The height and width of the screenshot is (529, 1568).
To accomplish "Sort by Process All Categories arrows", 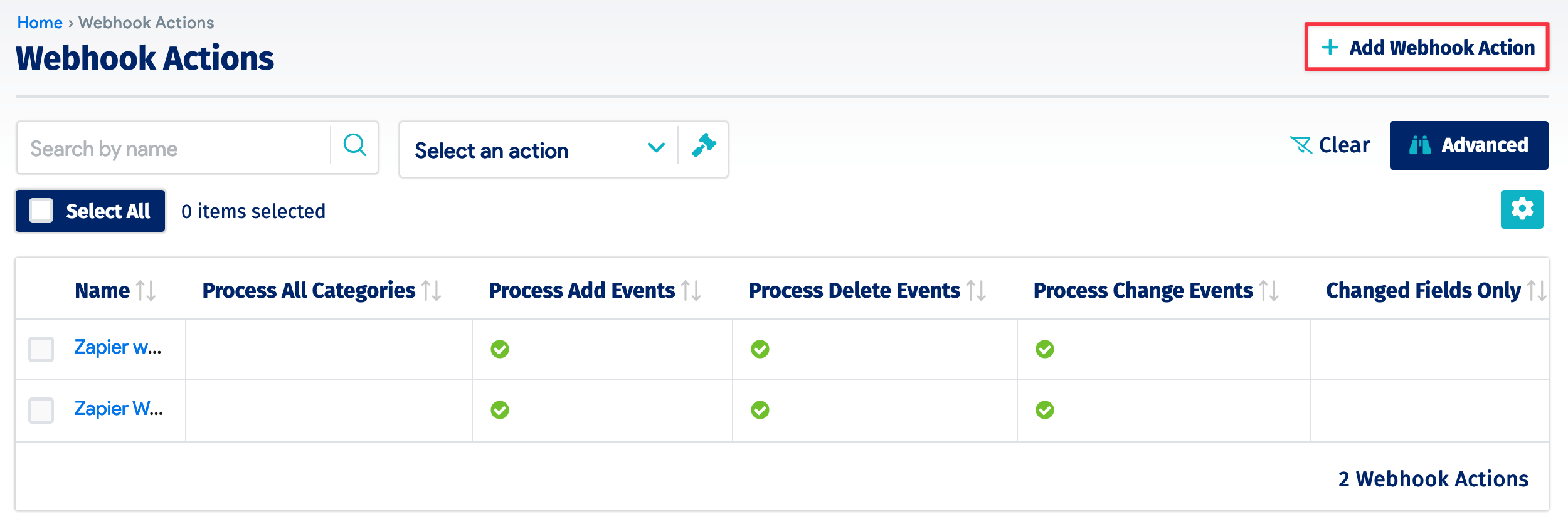I will coord(432,291).
